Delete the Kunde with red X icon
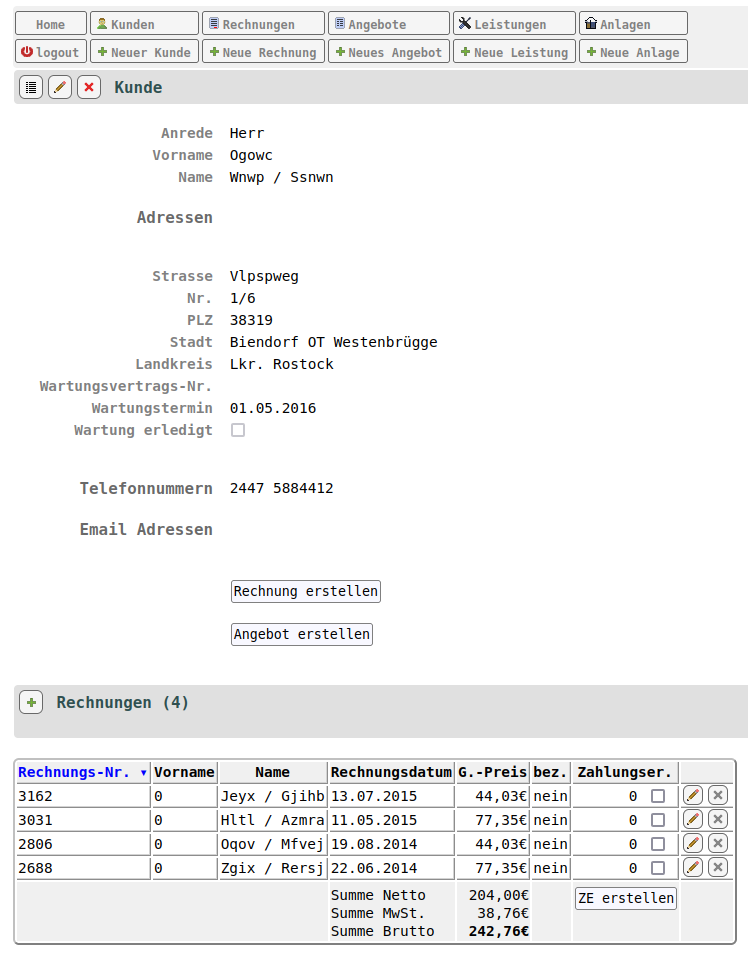 89,88
